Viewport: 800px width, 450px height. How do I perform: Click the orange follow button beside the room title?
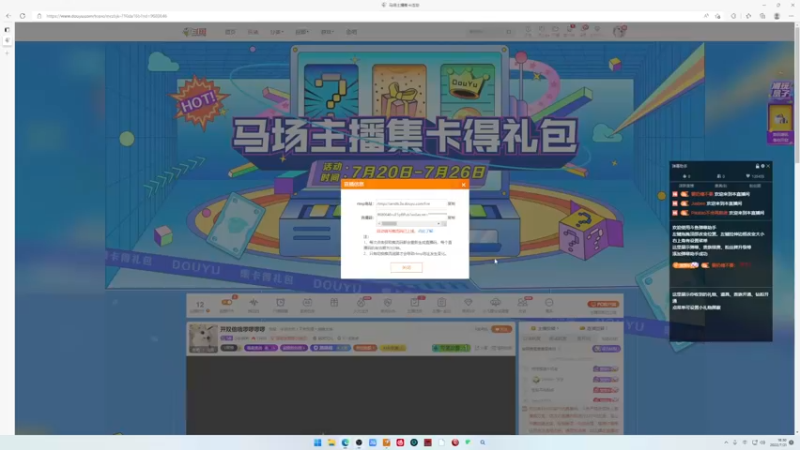coord(502,329)
